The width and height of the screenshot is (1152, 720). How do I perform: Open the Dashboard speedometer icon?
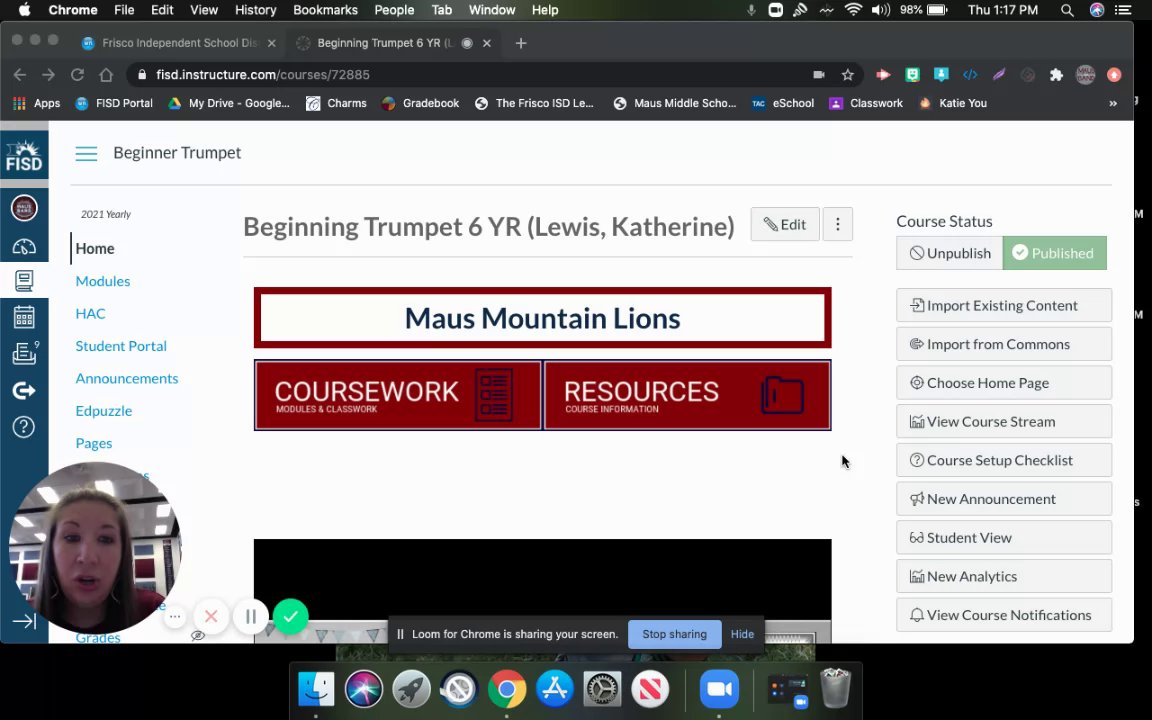coord(24,246)
